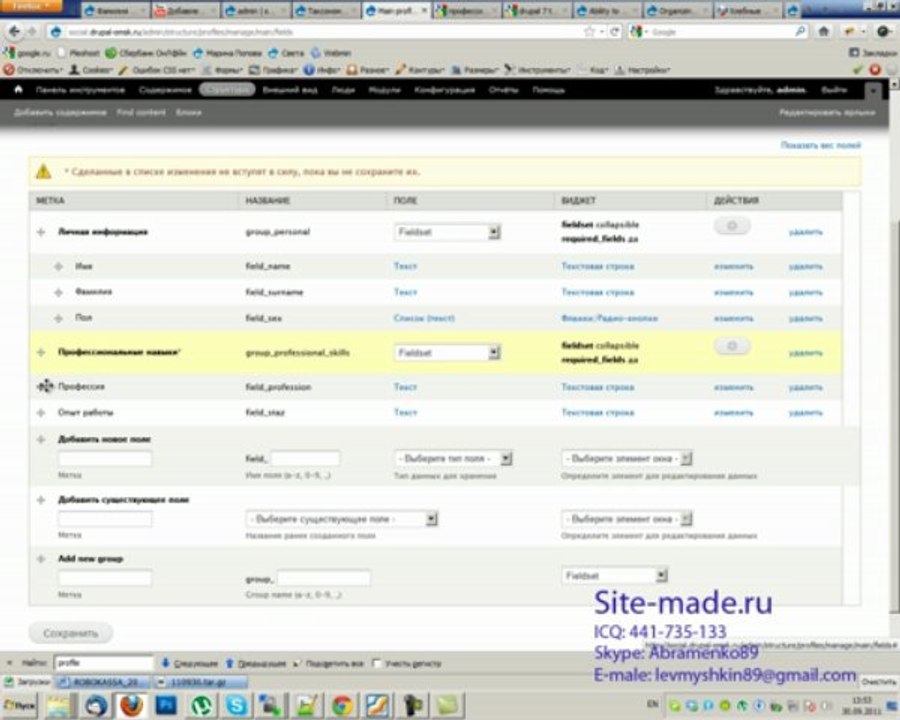Viewport: 900px width, 720px height.
Task: Click the Сохранить button
Action: [71, 633]
